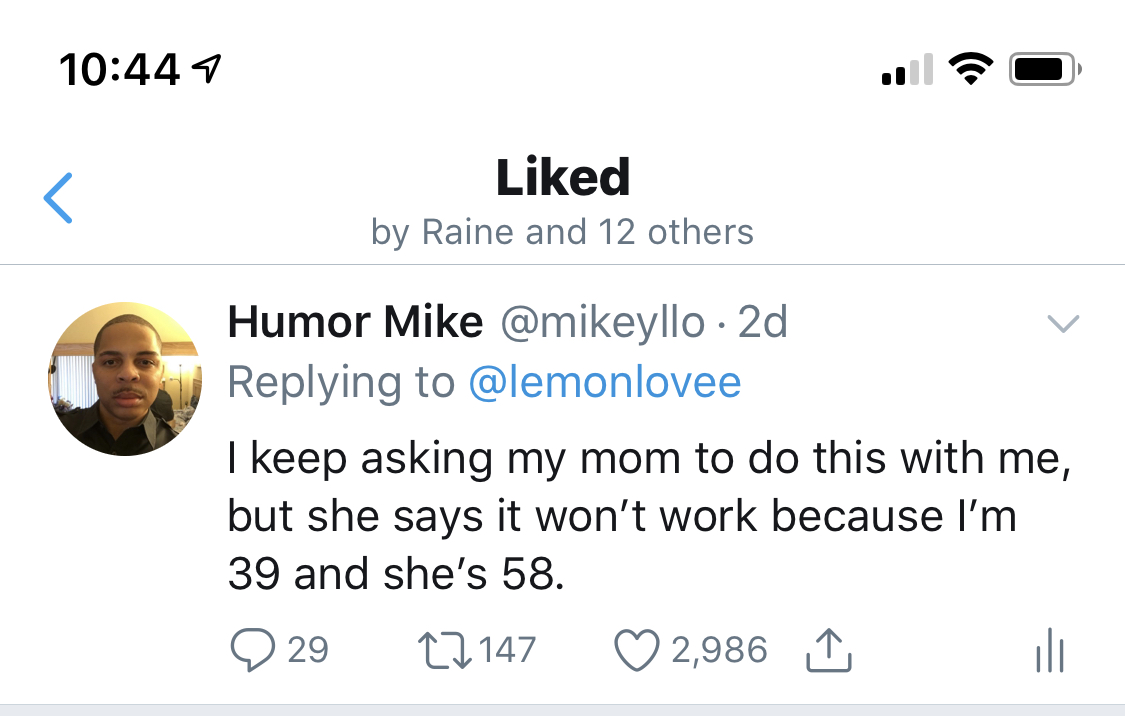Tap "by Raine and 12 others" subtitle
This screenshot has height=716, width=1125.
562,232
